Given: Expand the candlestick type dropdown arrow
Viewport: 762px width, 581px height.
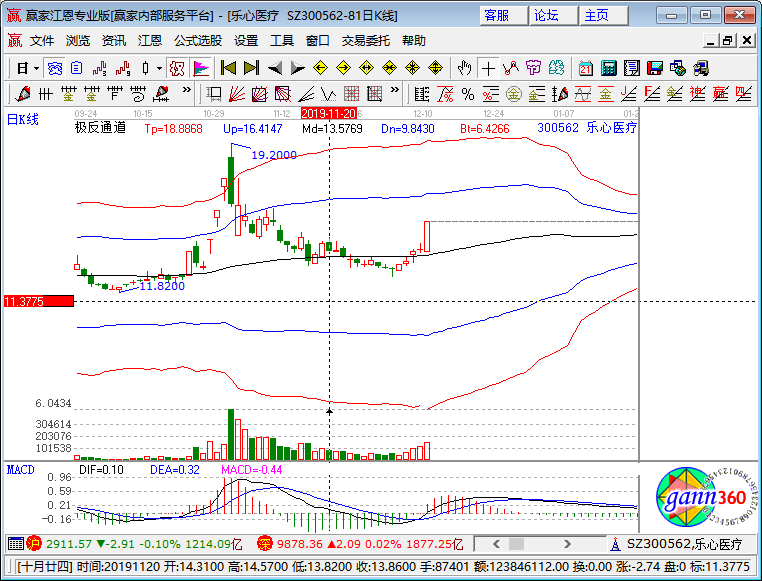Looking at the screenshot, I should [159, 68].
